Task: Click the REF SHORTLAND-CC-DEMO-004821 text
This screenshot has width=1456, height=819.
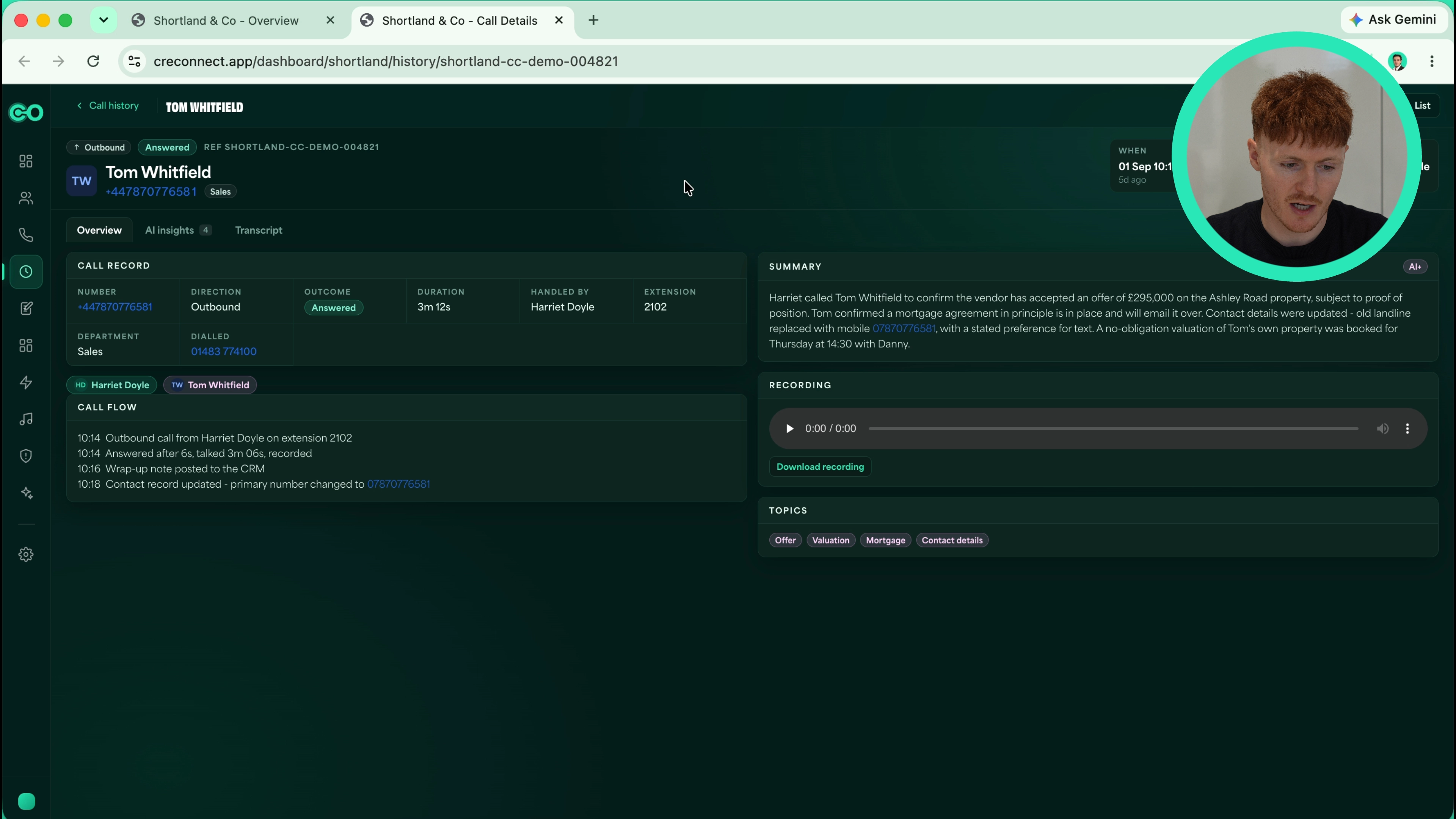Action: pyautogui.click(x=291, y=147)
